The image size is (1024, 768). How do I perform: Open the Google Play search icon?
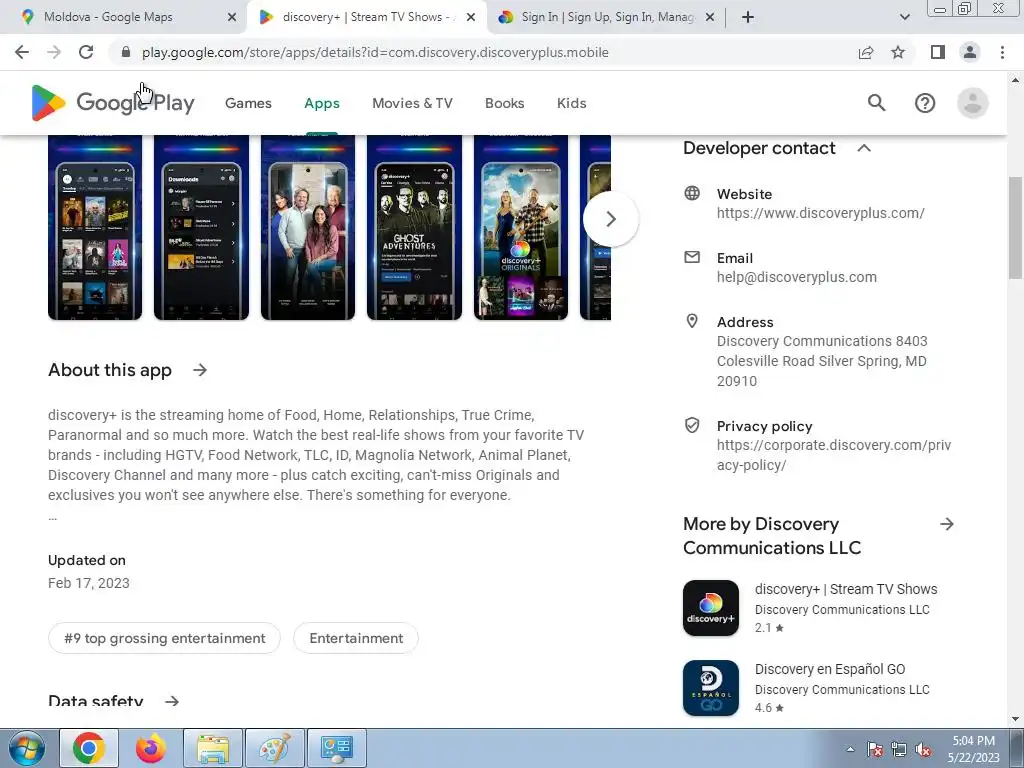876,103
